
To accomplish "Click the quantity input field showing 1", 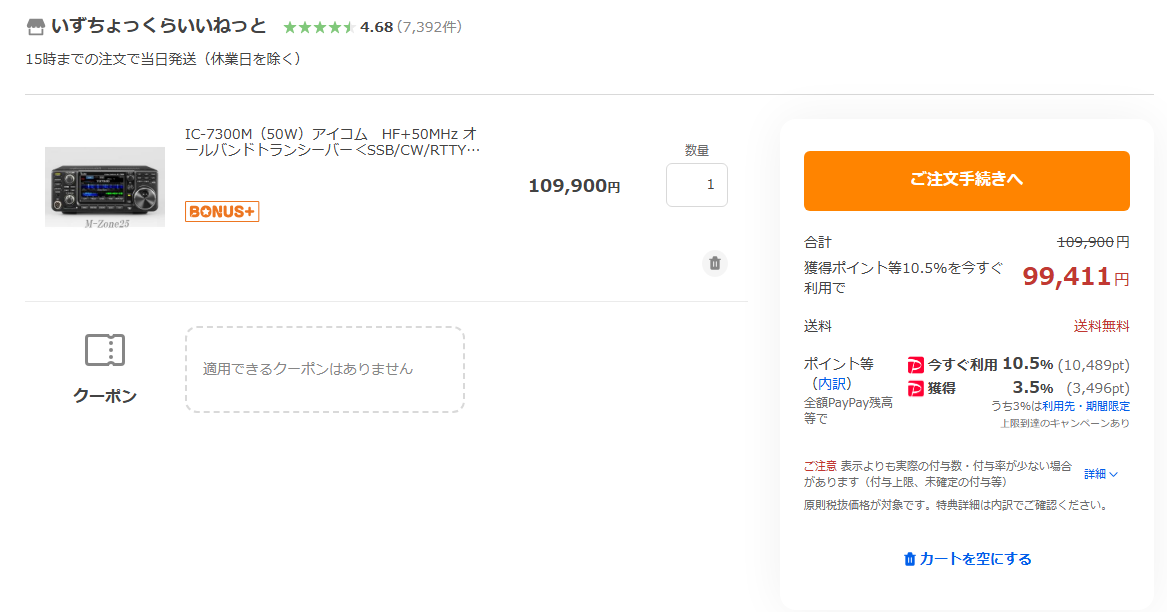I will 697,185.
